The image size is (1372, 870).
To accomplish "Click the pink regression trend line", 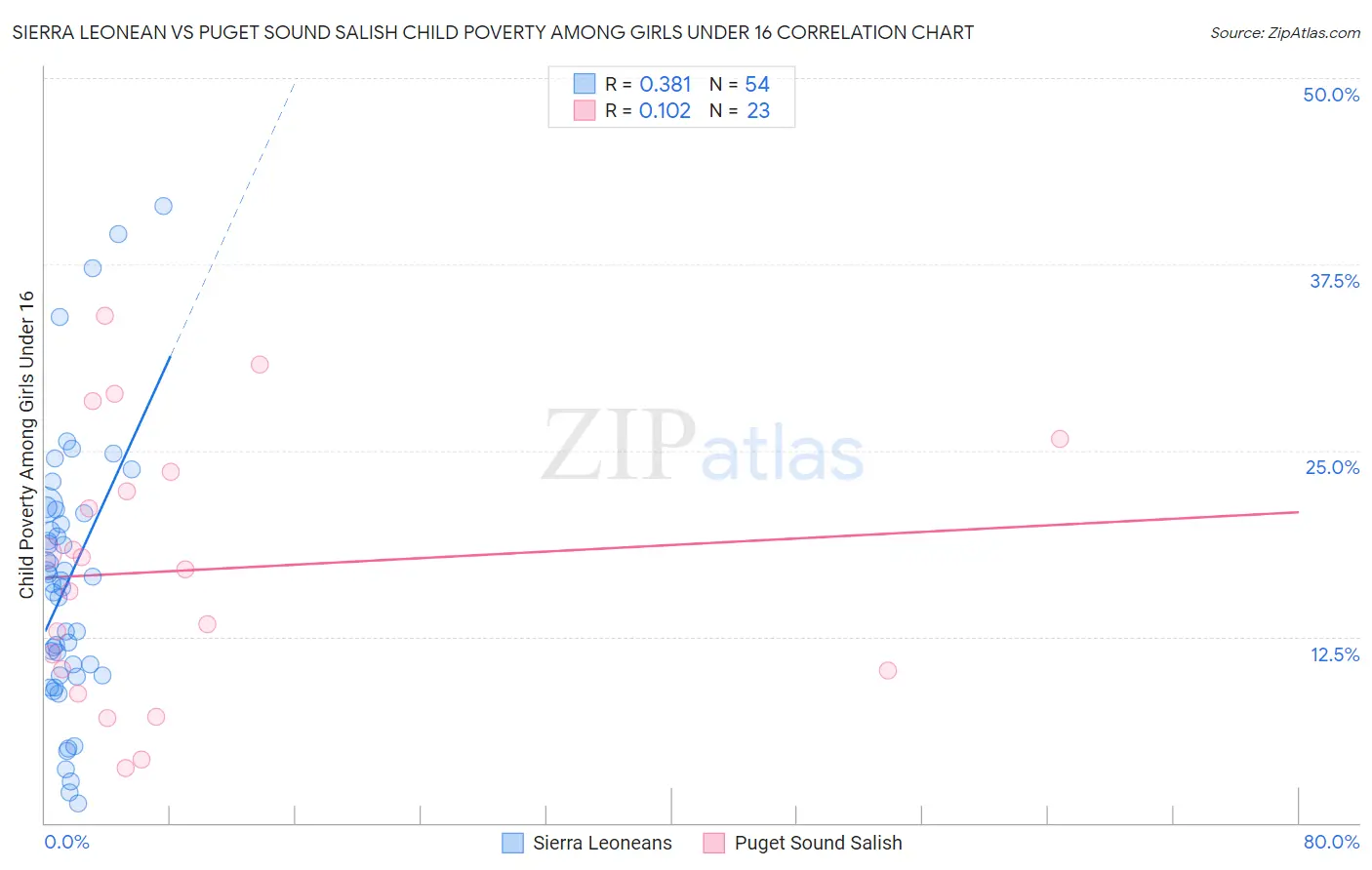I will point(671,544).
